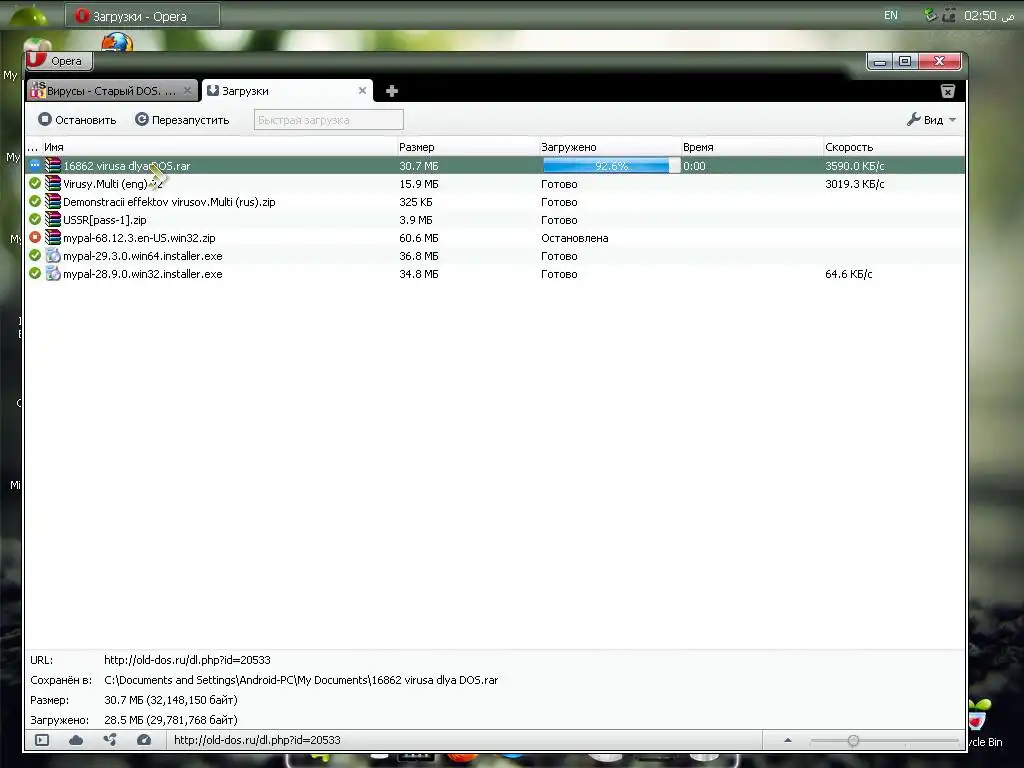Open a new tab with the plus button
This screenshot has width=1024, height=768.
pyautogui.click(x=392, y=91)
